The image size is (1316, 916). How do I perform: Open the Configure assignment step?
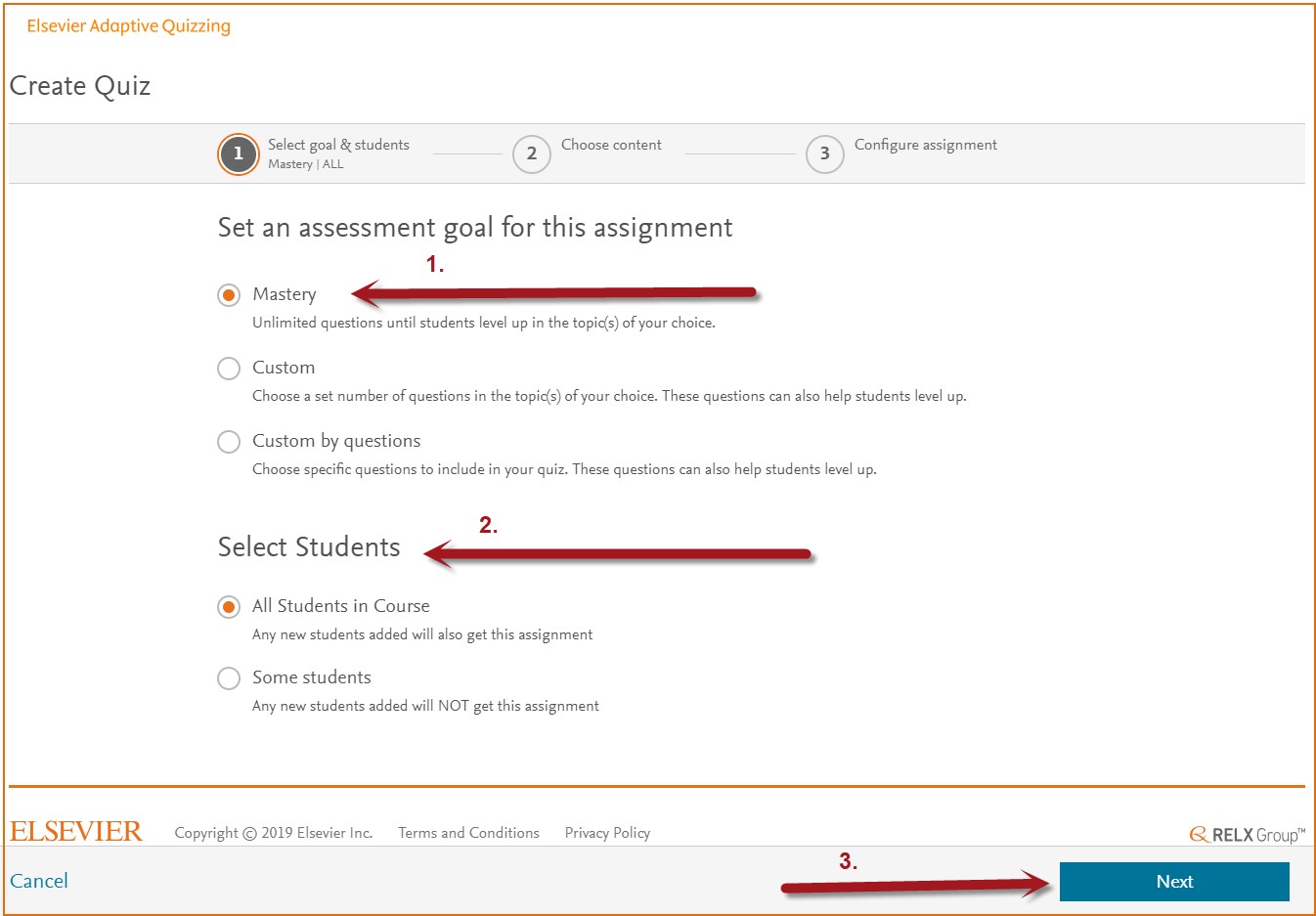pos(925,144)
